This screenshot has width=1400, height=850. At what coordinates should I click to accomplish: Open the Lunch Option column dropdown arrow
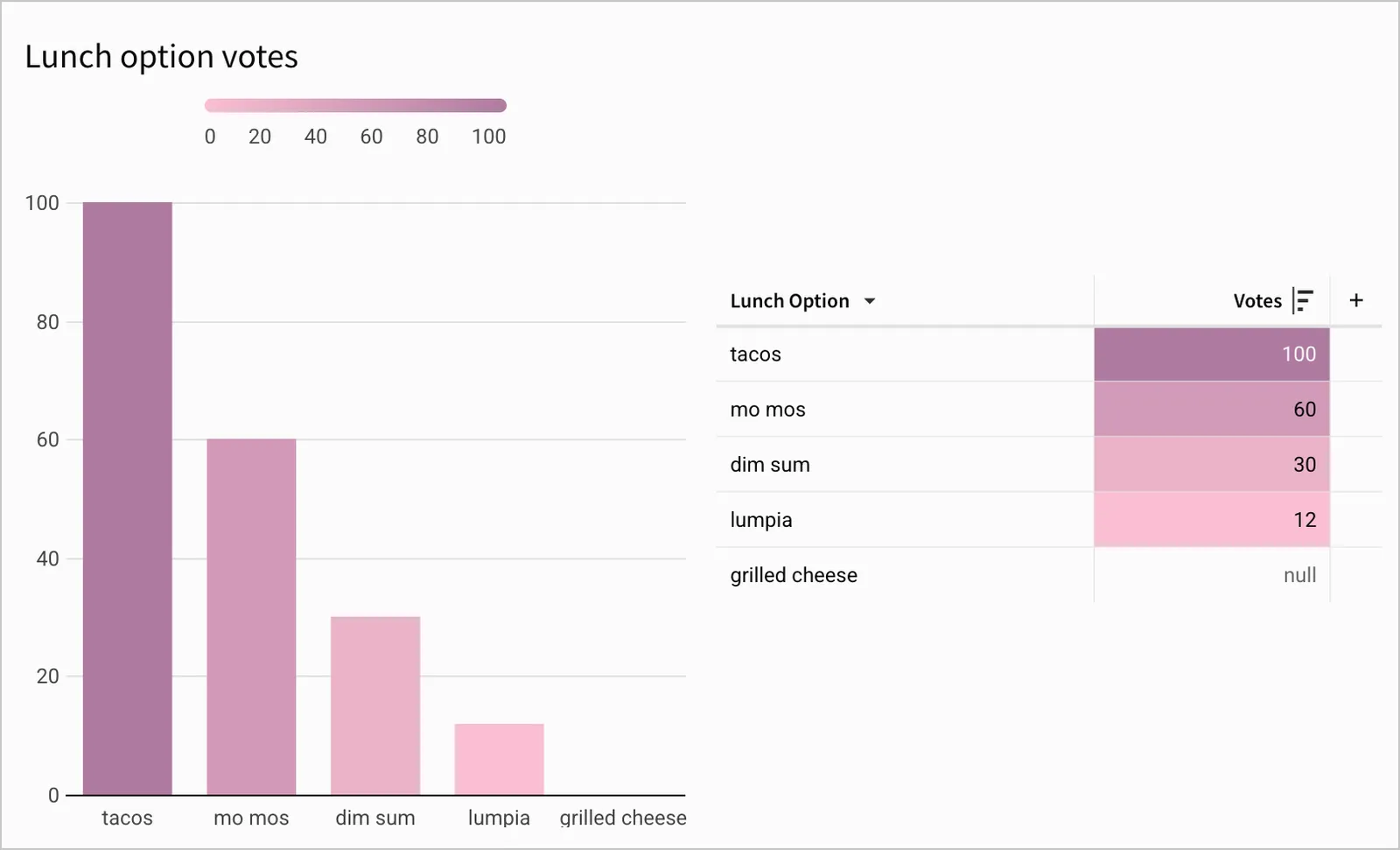(870, 301)
